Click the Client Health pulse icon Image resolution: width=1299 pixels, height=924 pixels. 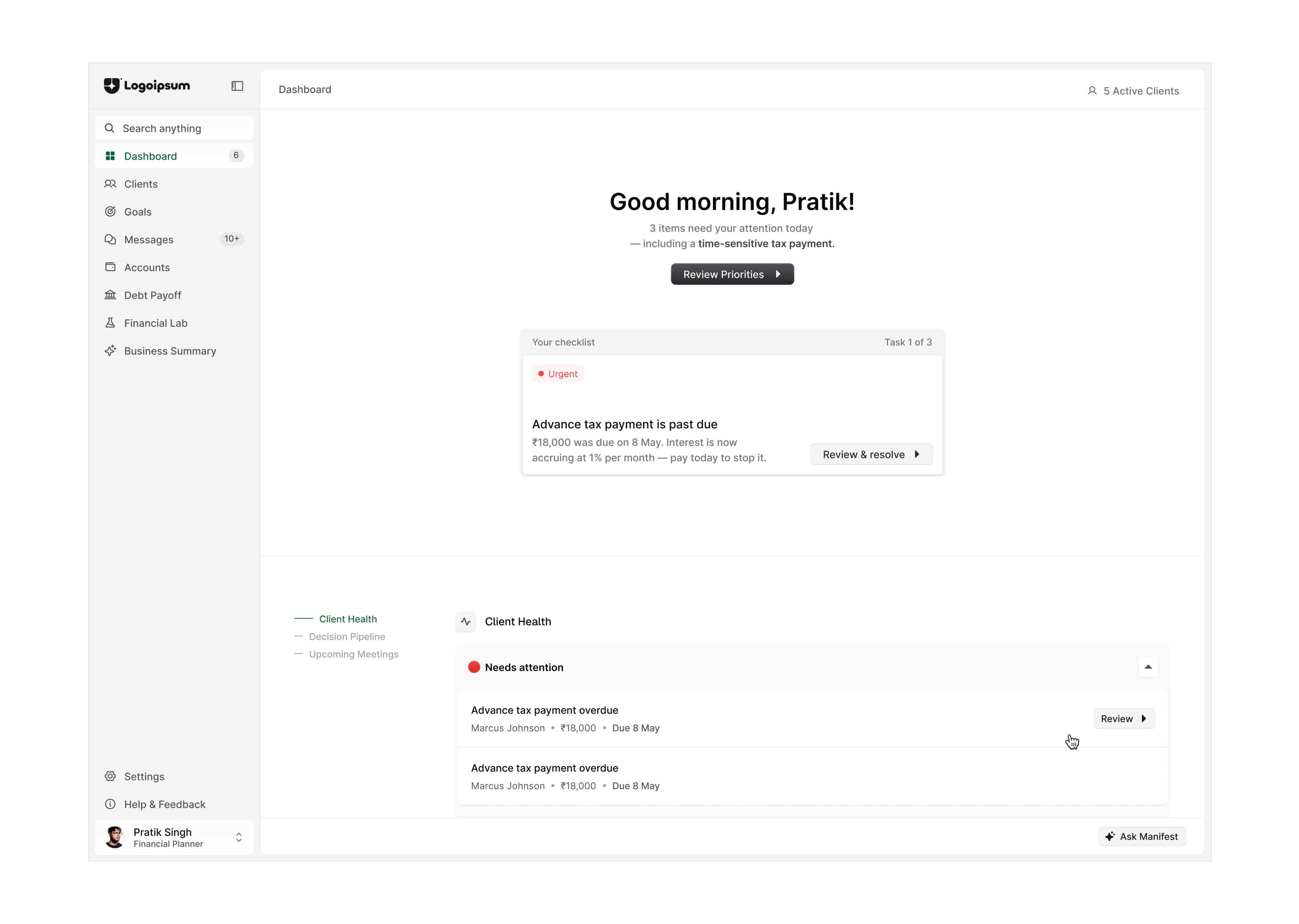point(466,621)
